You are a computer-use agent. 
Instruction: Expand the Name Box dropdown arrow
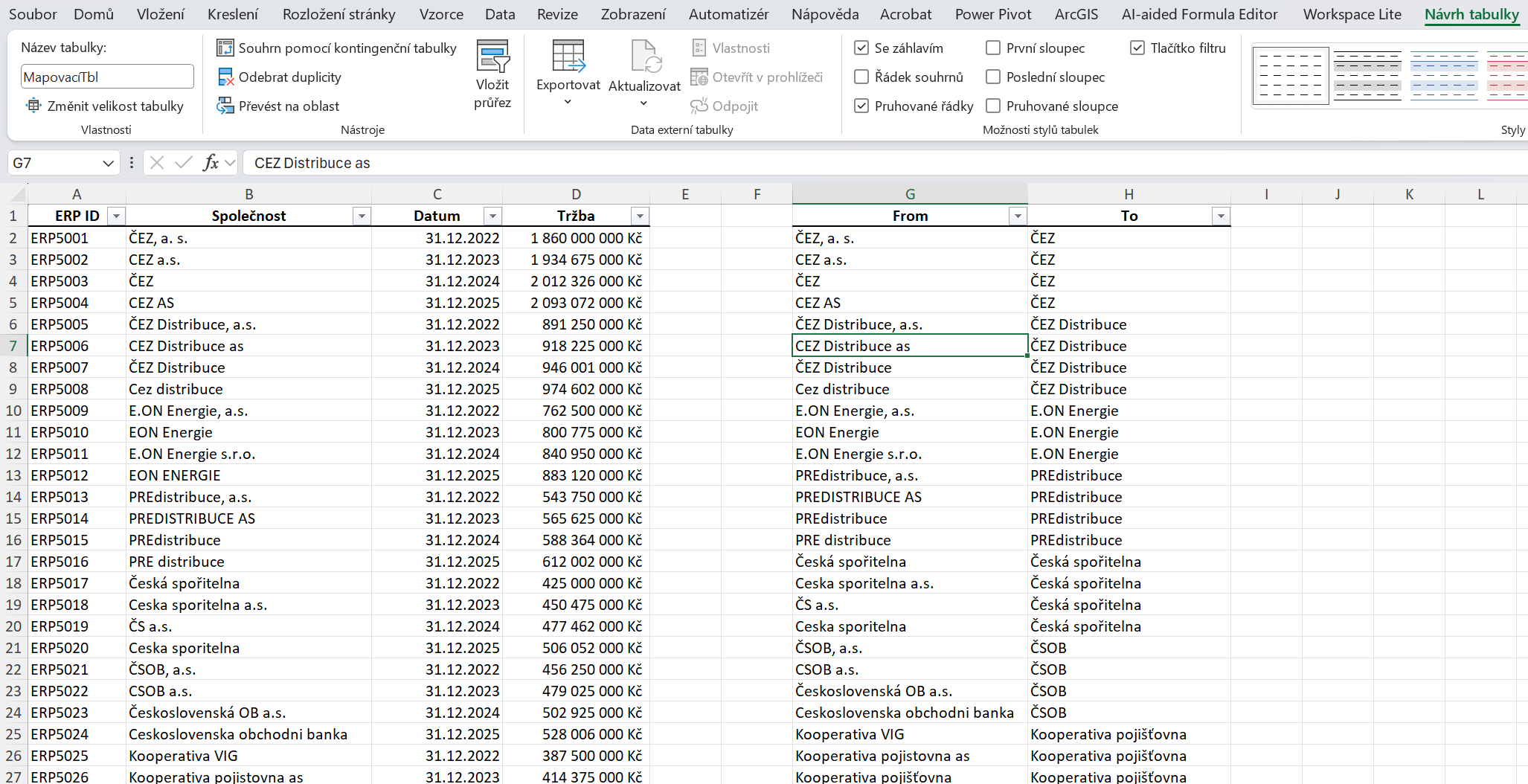coord(108,163)
